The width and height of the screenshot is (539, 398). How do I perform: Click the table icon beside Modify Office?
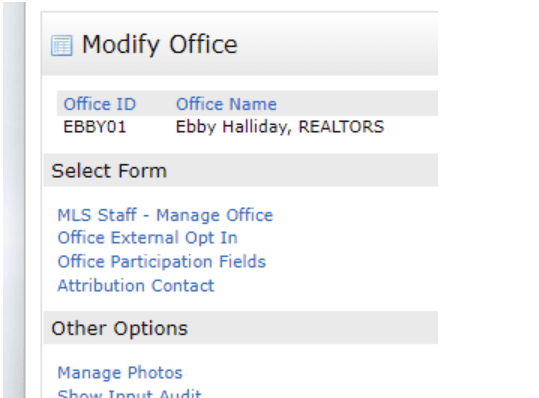[x=62, y=45]
